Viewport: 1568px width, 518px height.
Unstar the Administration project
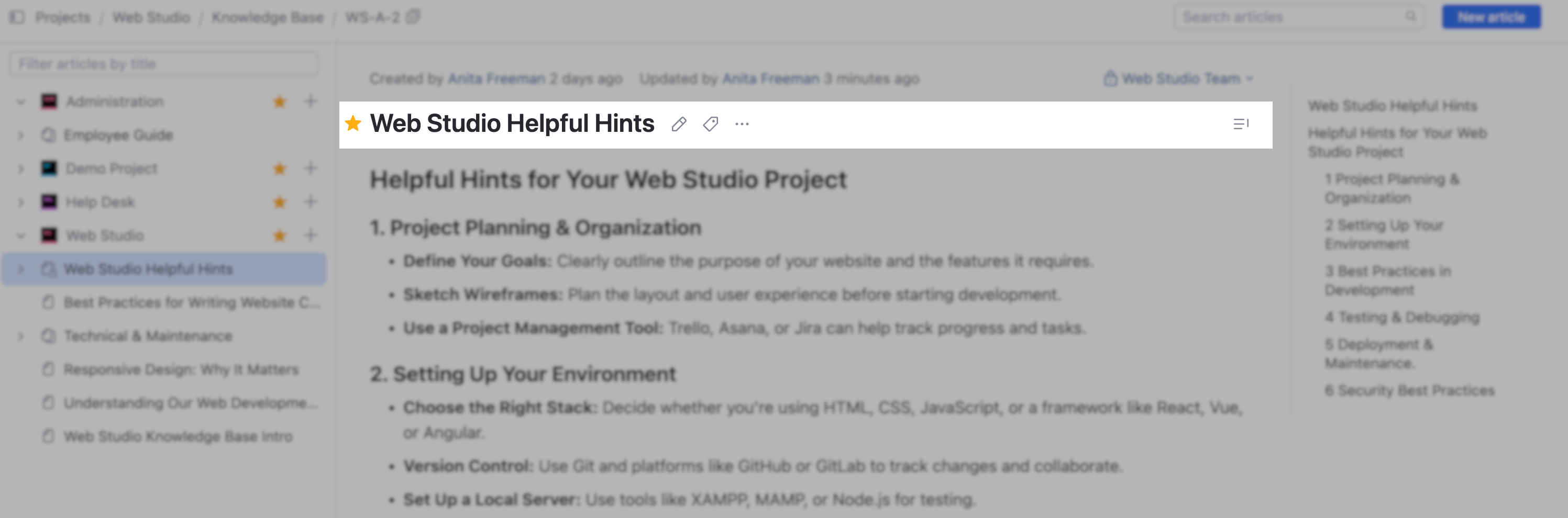point(279,102)
